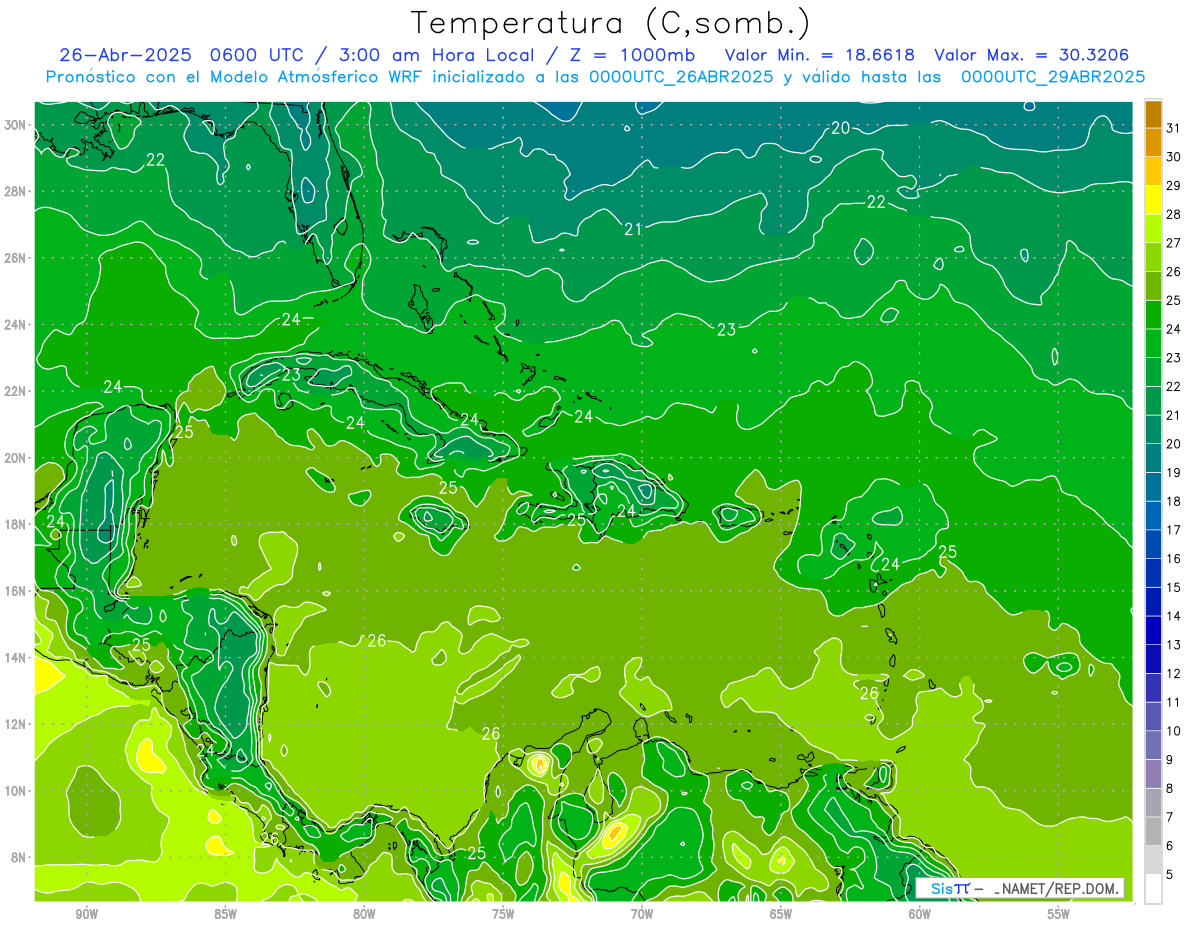The width and height of the screenshot is (1200, 927).
Task: Click the '80W' longitude axis label
Action: 364,915
